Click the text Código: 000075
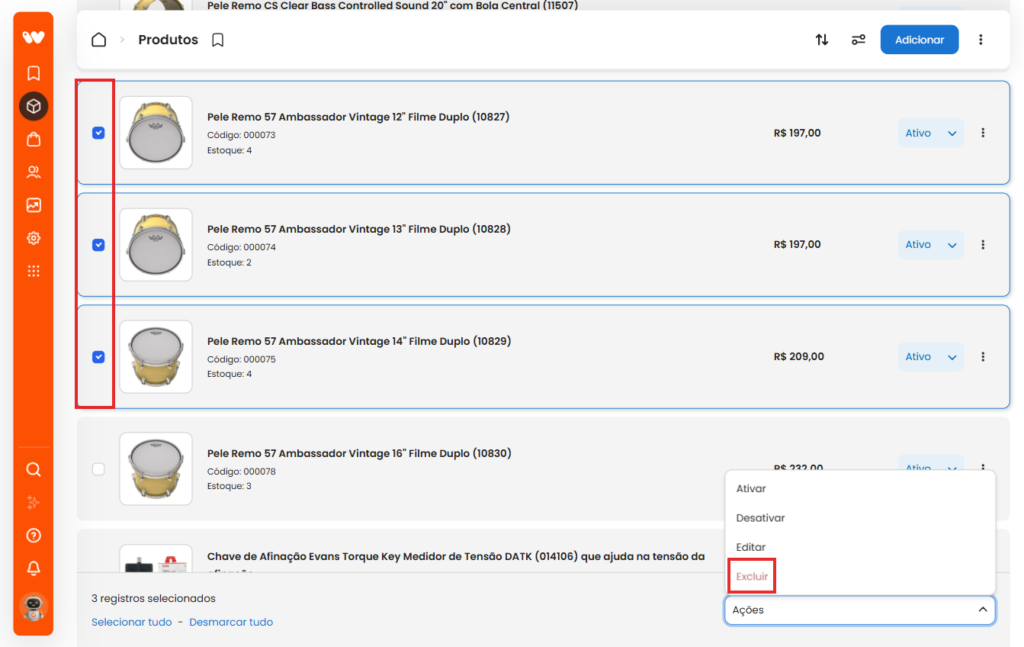Image resolution: width=1024 pixels, height=647 pixels. pyautogui.click(x=241, y=359)
